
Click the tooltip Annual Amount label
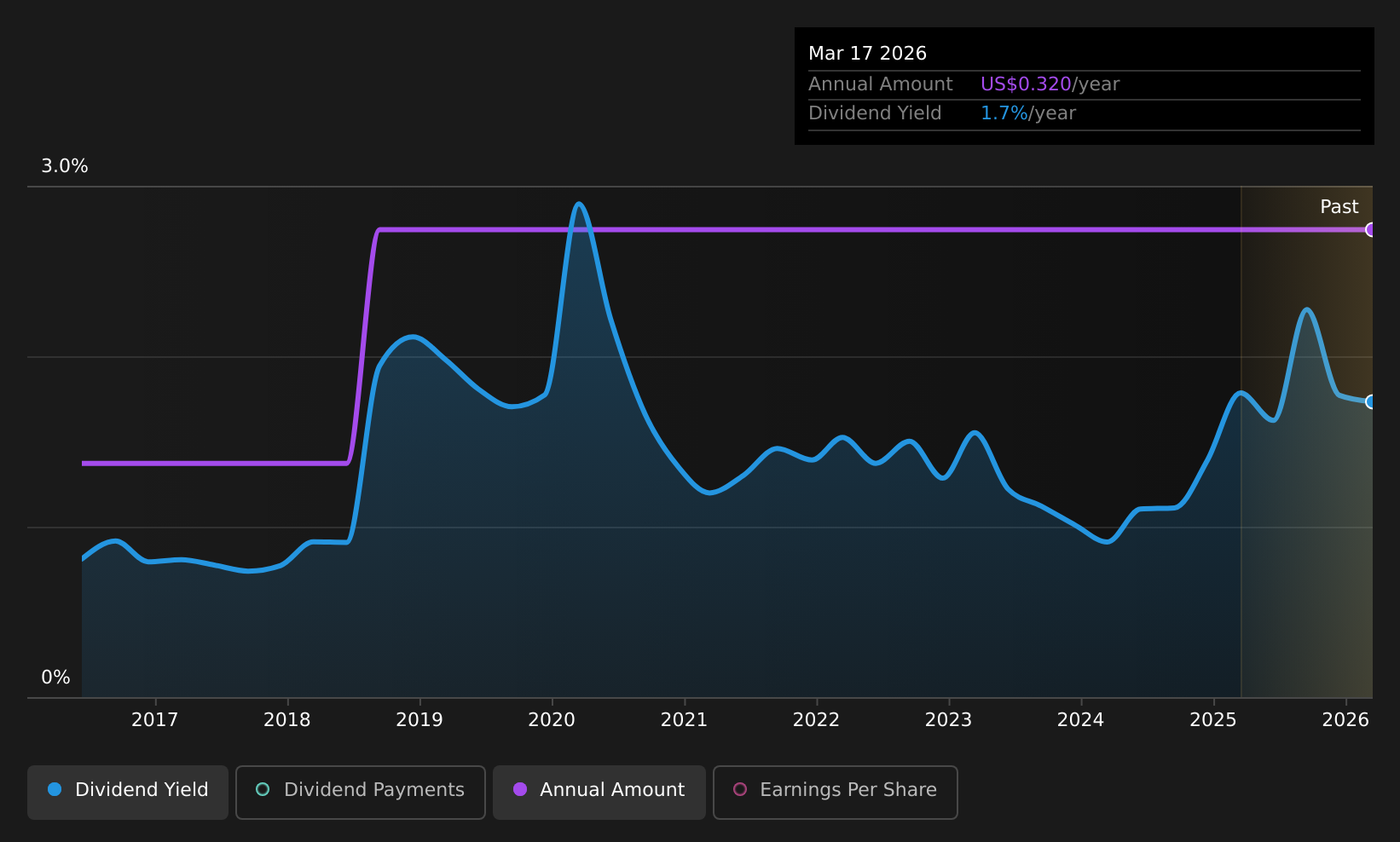tap(881, 84)
